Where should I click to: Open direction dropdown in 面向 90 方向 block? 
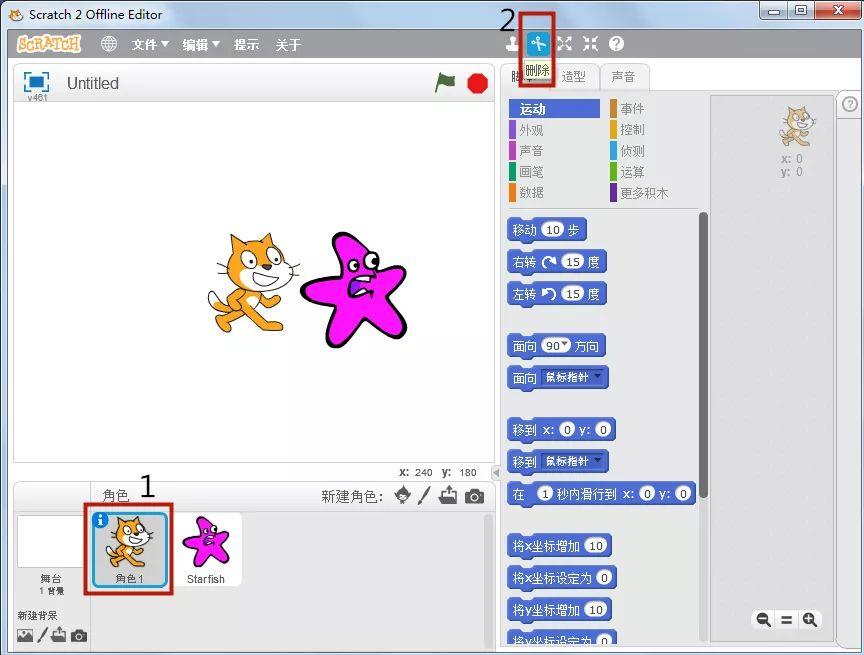565,344
